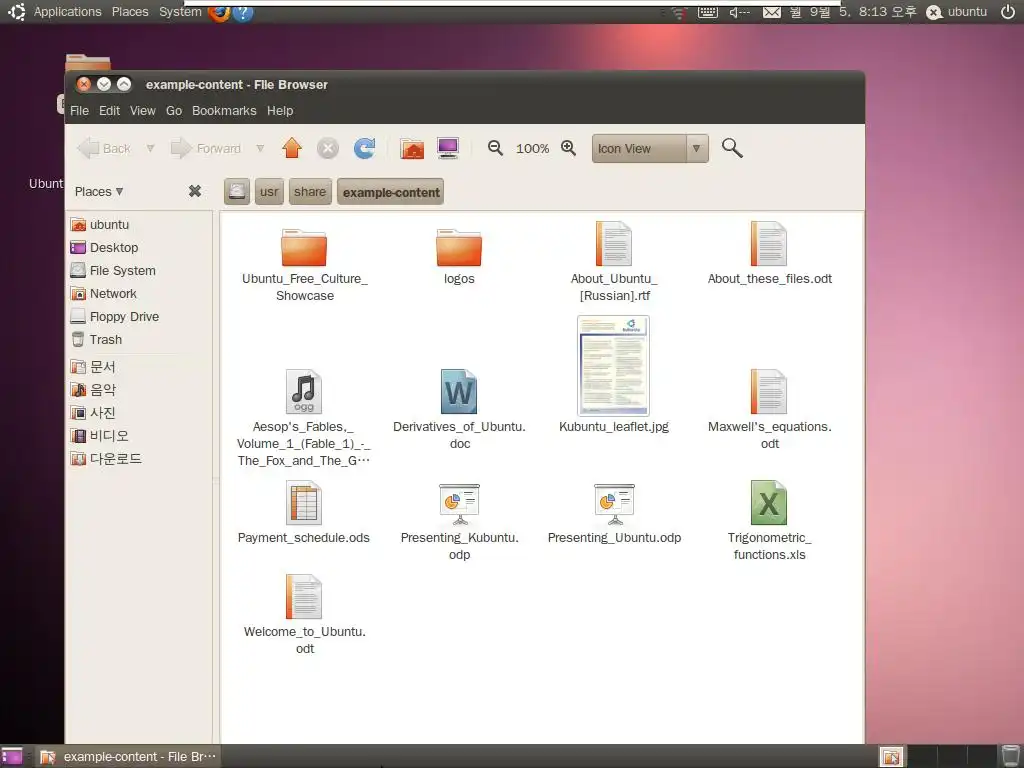Select the Presenting_Ubuntu.odp presentation
Image resolution: width=1024 pixels, height=768 pixels.
tap(614, 513)
